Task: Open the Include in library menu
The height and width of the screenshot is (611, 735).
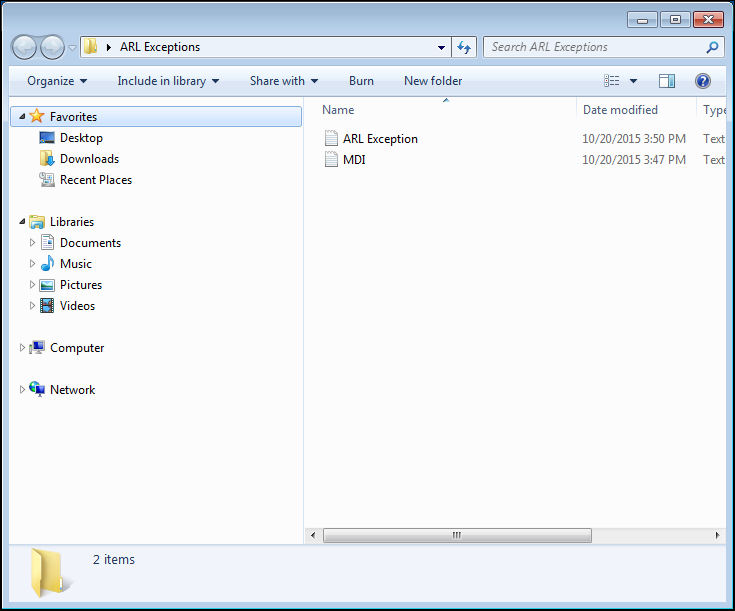Action: click(168, 81)
